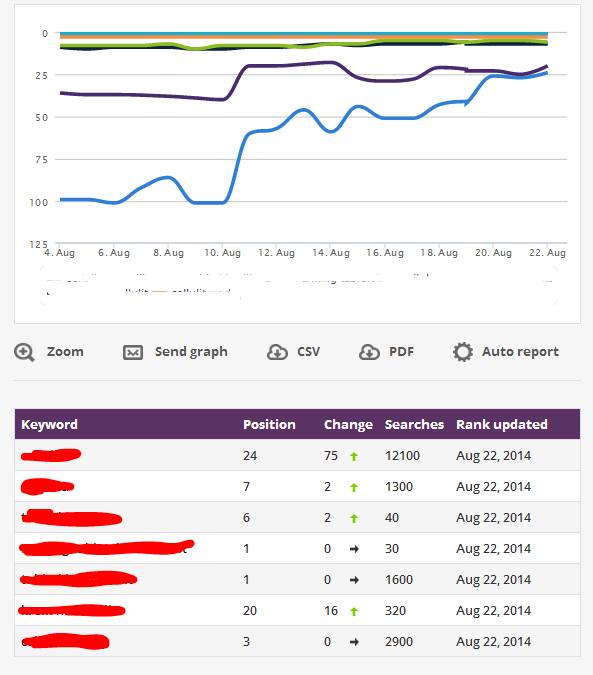Click the Send graph envelope icon

133,353
